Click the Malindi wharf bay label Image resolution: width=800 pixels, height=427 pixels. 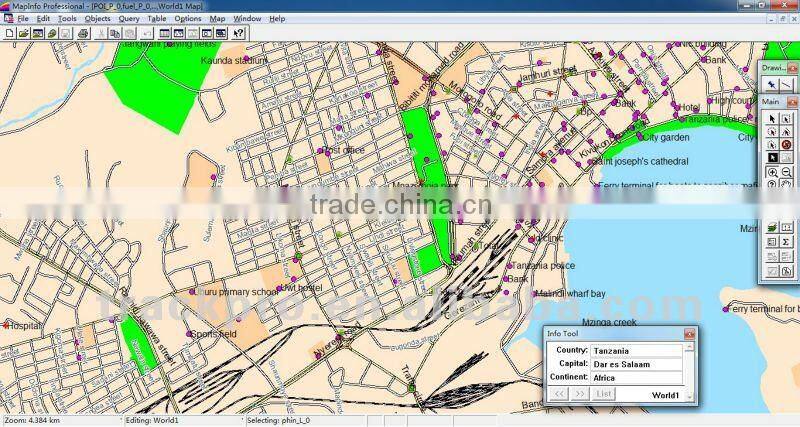point(570,294)
